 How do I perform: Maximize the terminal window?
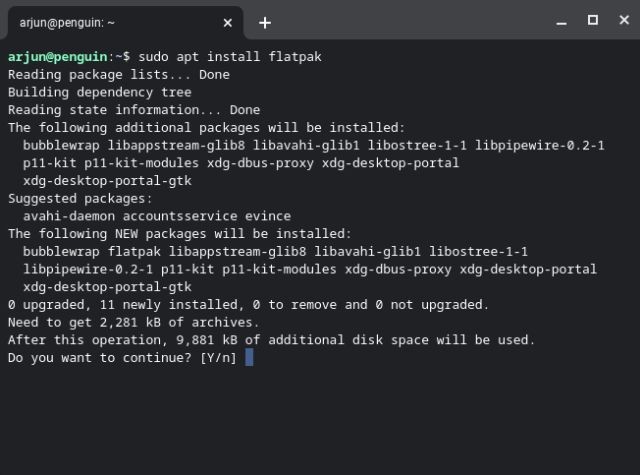tap(593, 20)
